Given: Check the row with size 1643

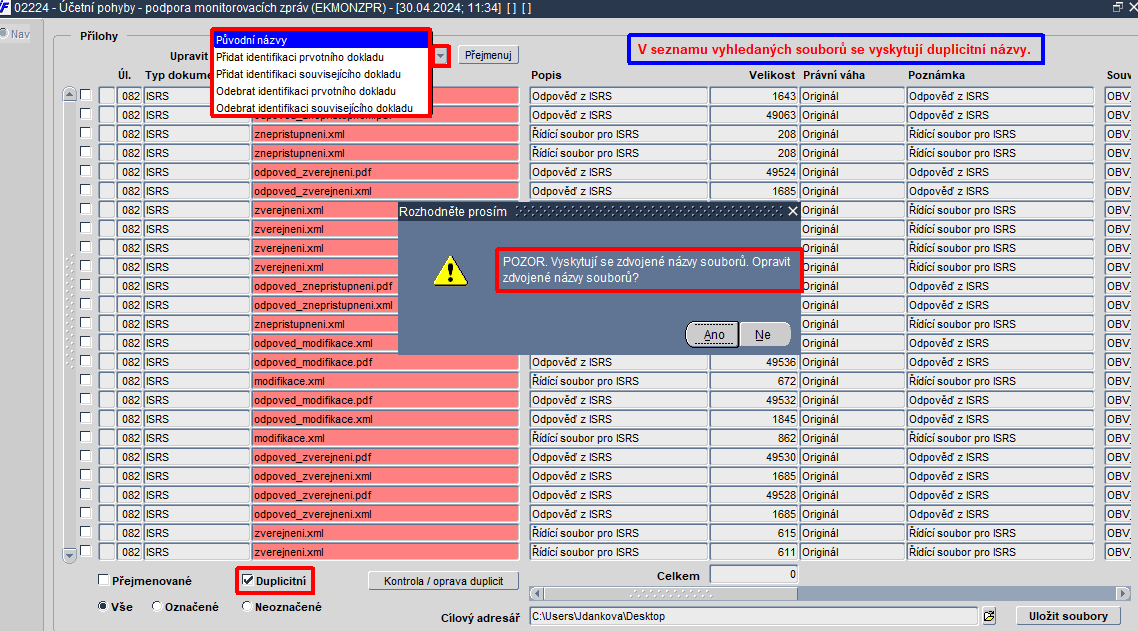Looking at the screenshot, I should coord(86,95).
